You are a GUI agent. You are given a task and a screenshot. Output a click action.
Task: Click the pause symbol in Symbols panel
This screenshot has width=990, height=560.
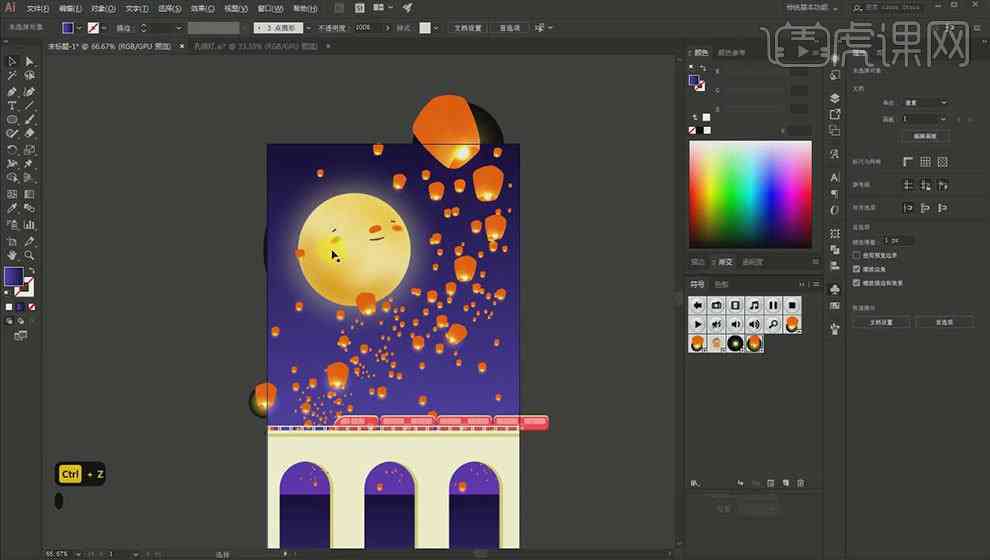point(773,306)
